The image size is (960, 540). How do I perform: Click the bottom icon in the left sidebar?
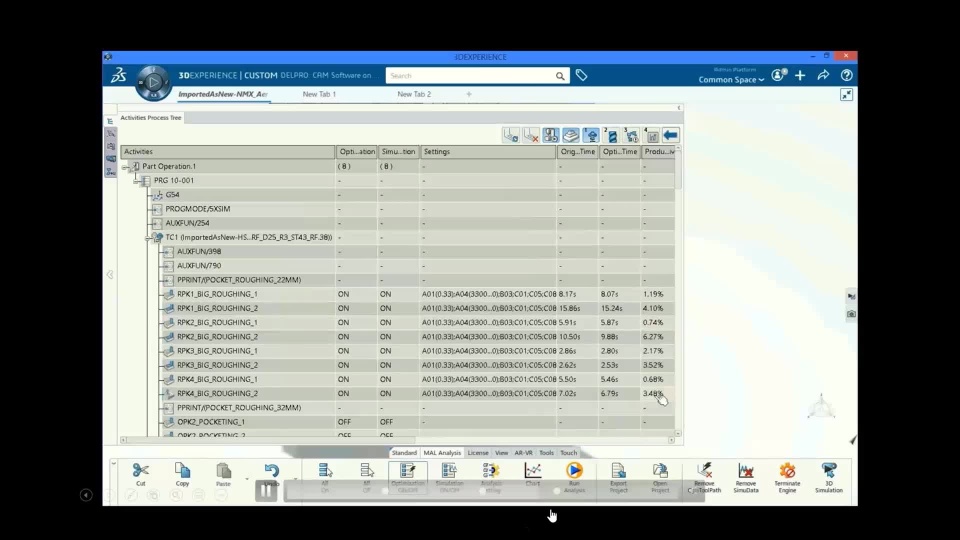click(110, 173)
